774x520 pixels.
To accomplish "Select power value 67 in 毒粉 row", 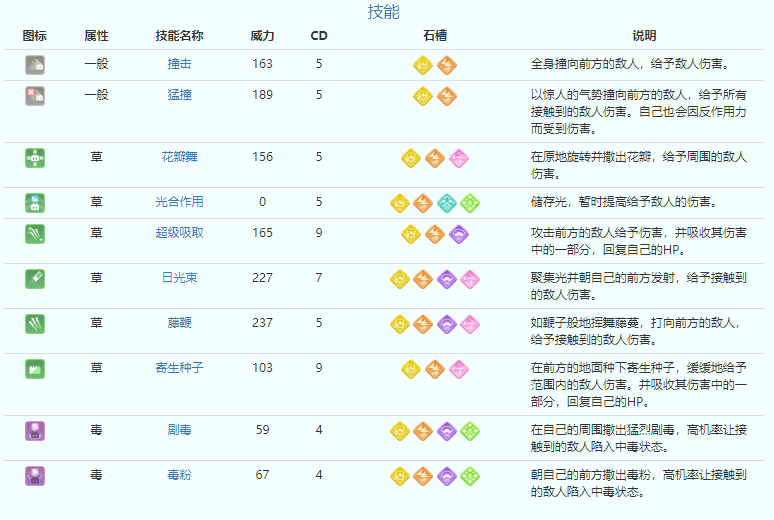I will [262, 475].
